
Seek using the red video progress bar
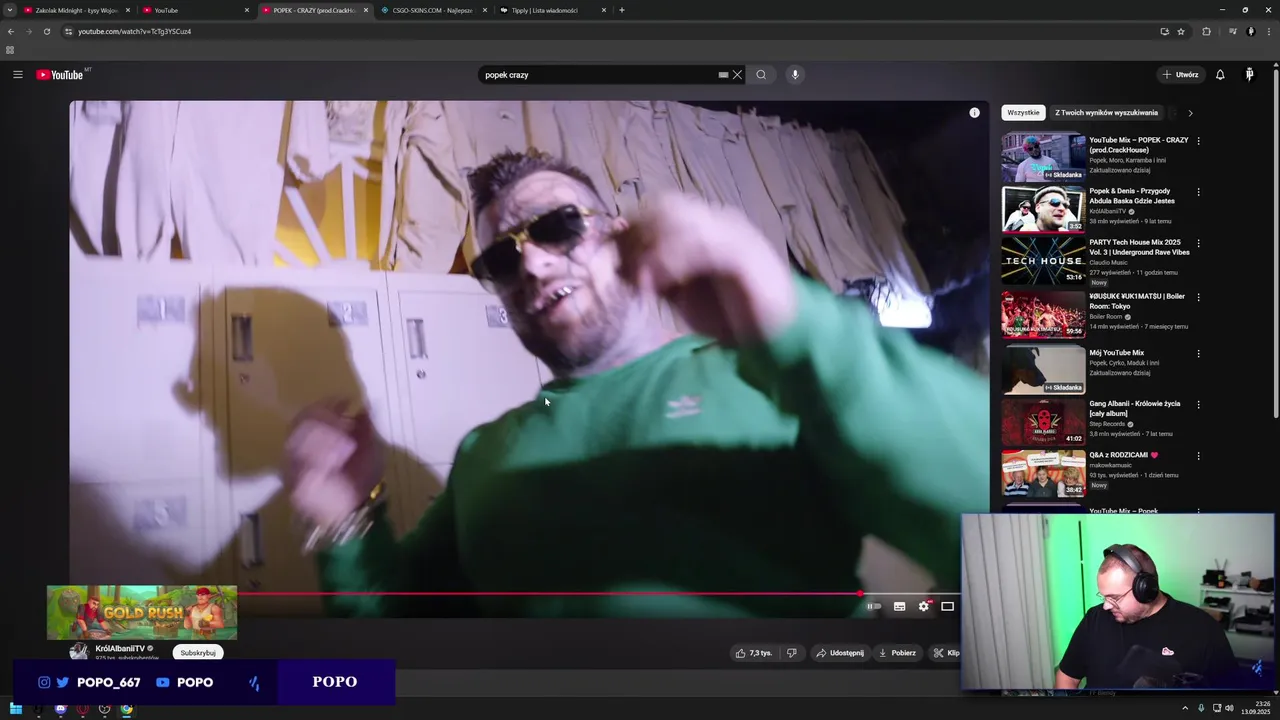tap(548, 594)
